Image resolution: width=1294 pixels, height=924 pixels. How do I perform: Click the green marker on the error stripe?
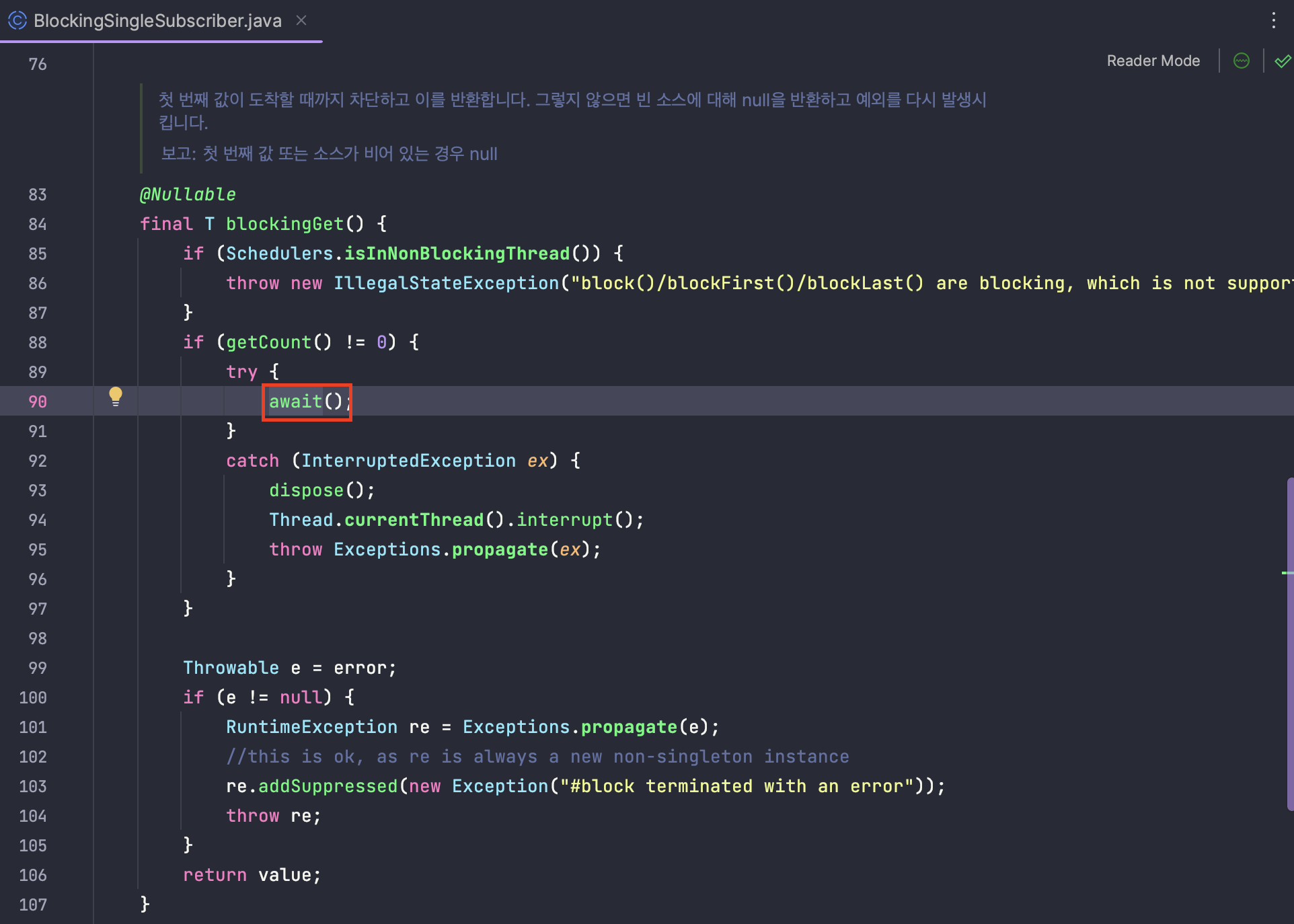(1286, 573)
